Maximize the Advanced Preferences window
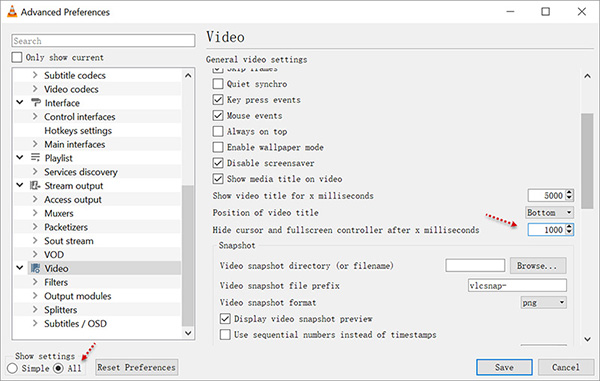Viewport: 600px width, 381px height. (545, 11)
